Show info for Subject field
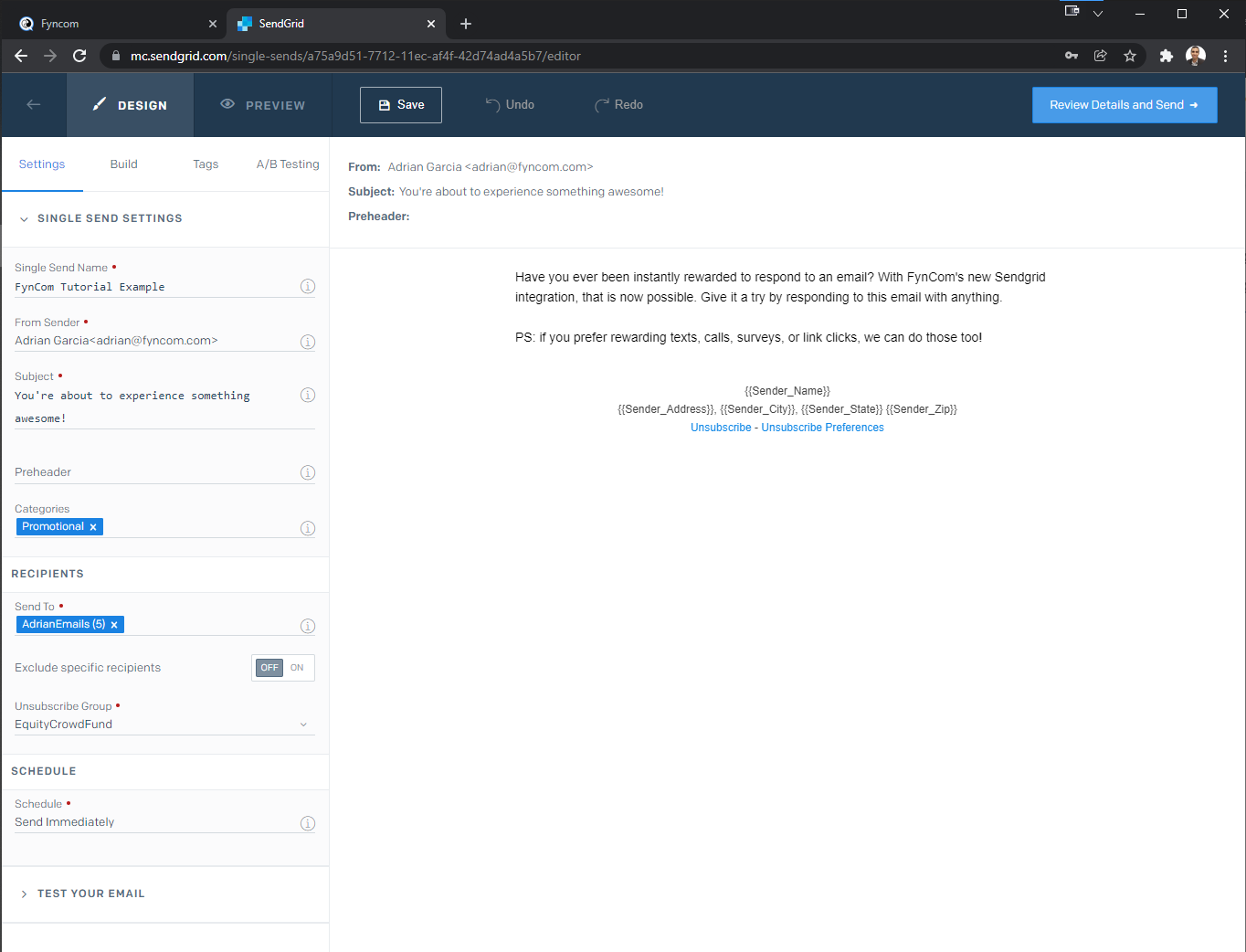This screenshot has height=952, width=1246. [x=308, y=396]
